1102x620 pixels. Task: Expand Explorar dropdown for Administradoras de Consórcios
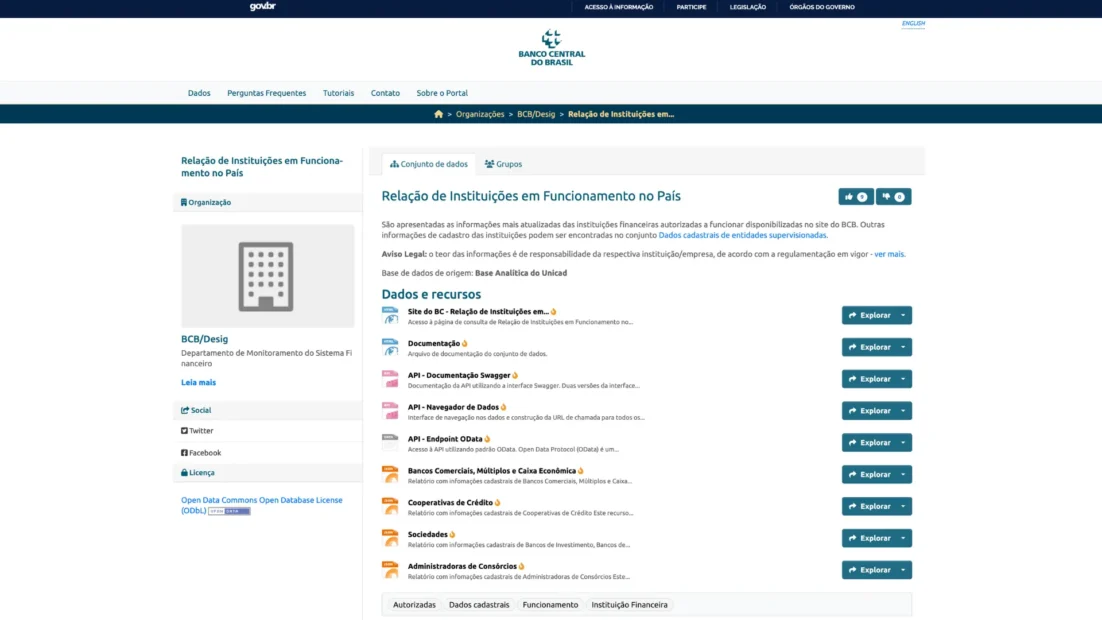click(904, 570)
